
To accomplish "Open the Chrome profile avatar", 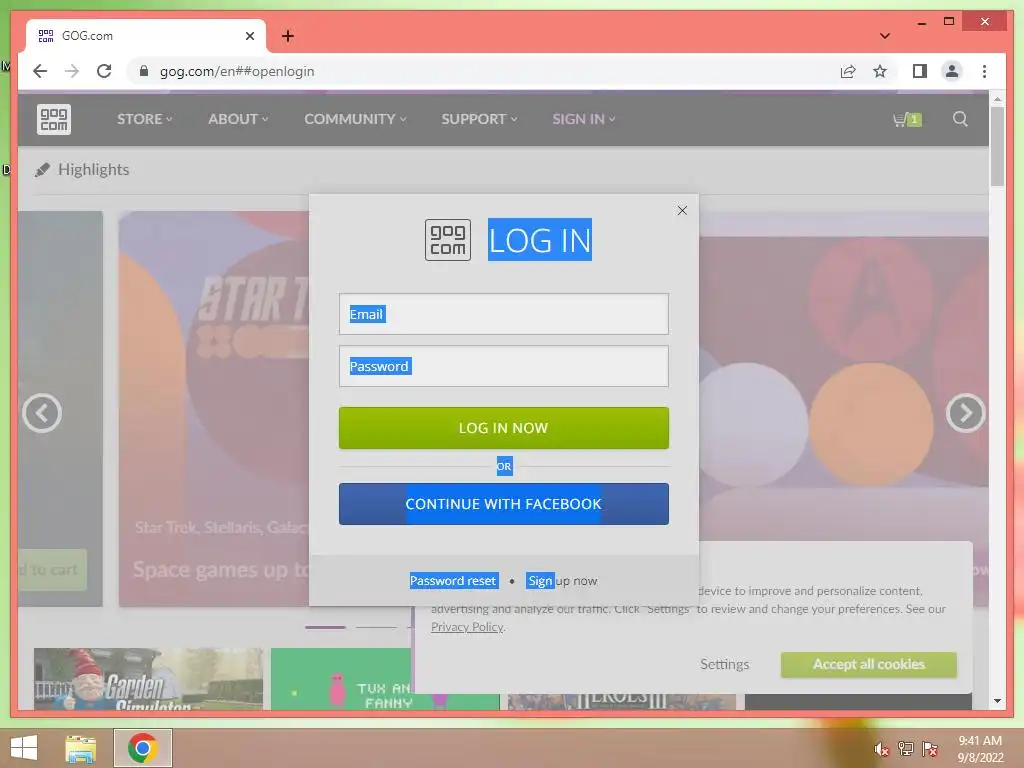I will (952, 71).
